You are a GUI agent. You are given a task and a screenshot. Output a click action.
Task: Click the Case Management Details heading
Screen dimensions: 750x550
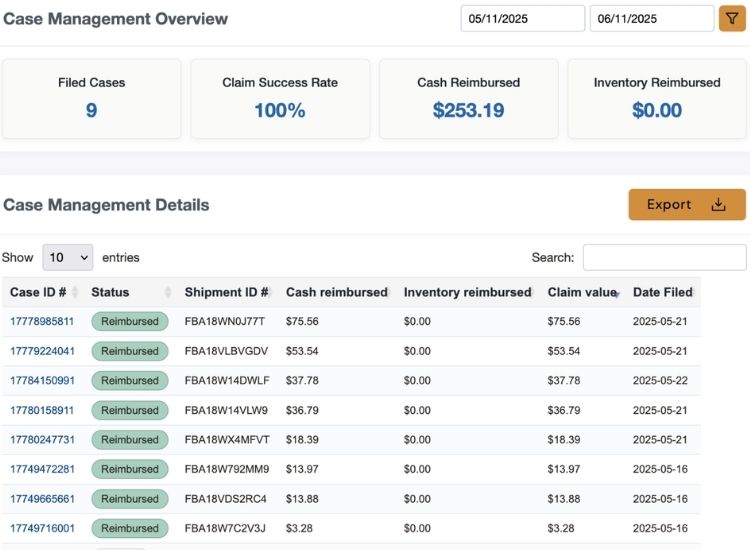click(106, 205)
